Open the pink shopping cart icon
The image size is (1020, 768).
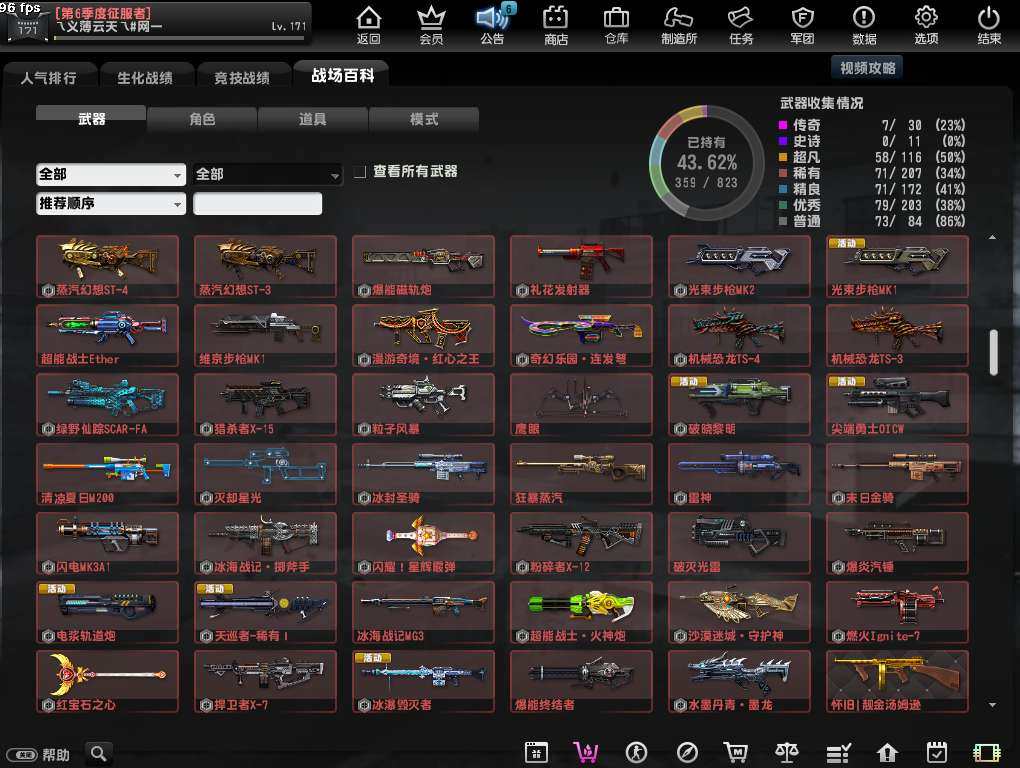[586, 752]
